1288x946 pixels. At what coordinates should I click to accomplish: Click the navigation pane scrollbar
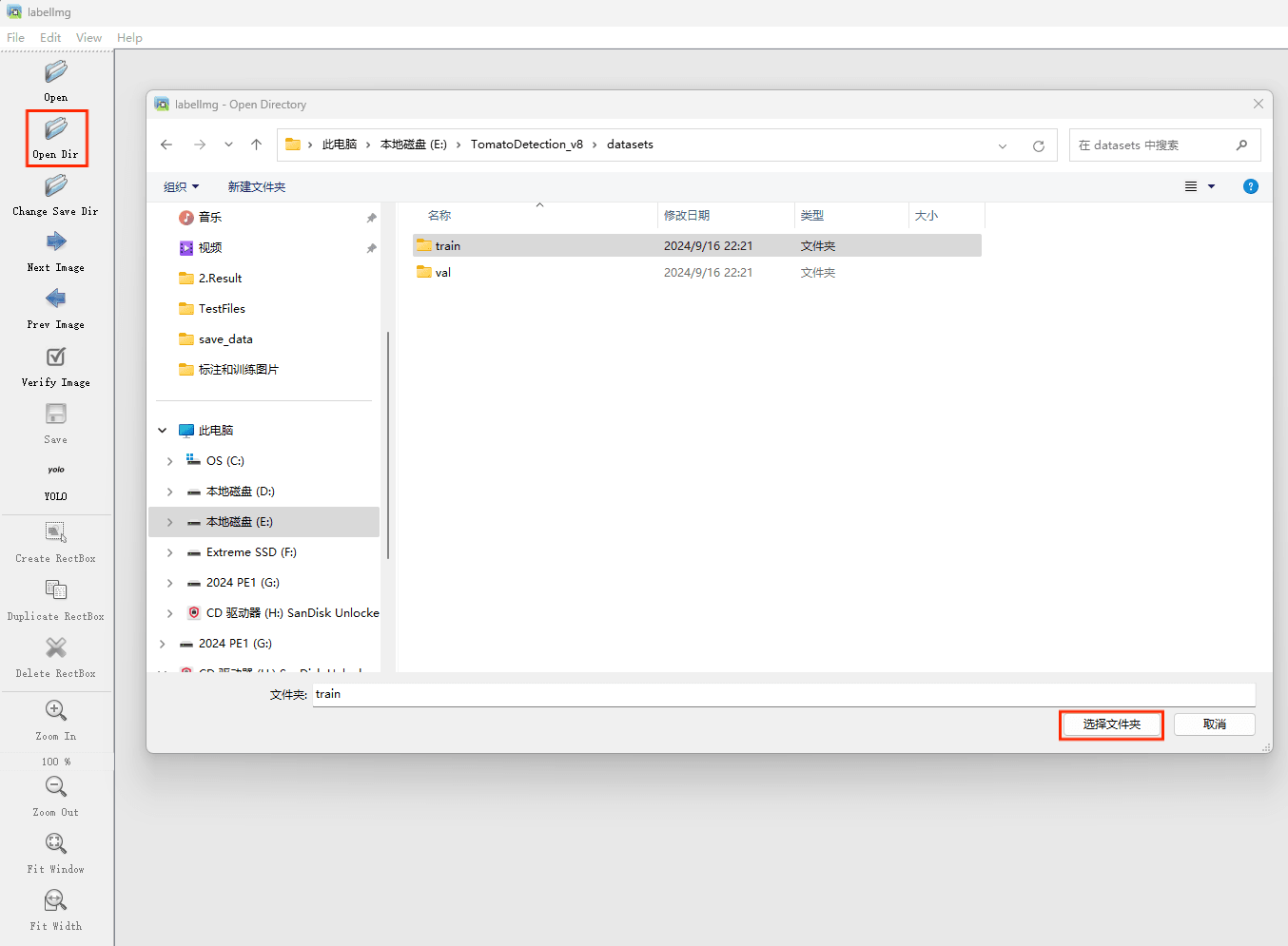388,445
